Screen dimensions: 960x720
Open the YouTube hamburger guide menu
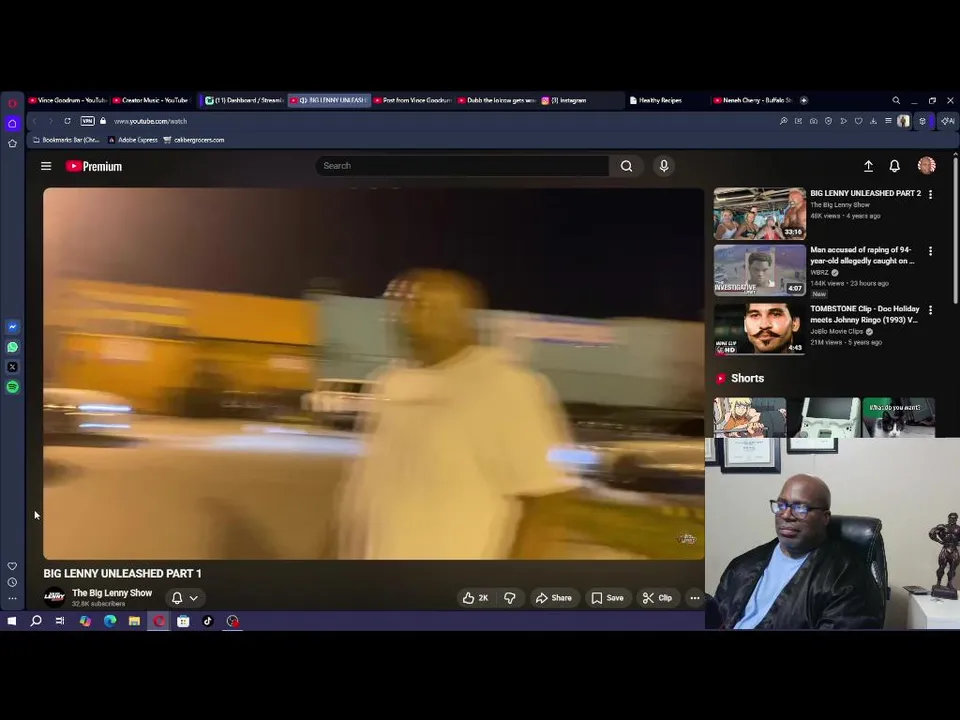[x=46, y=166]
